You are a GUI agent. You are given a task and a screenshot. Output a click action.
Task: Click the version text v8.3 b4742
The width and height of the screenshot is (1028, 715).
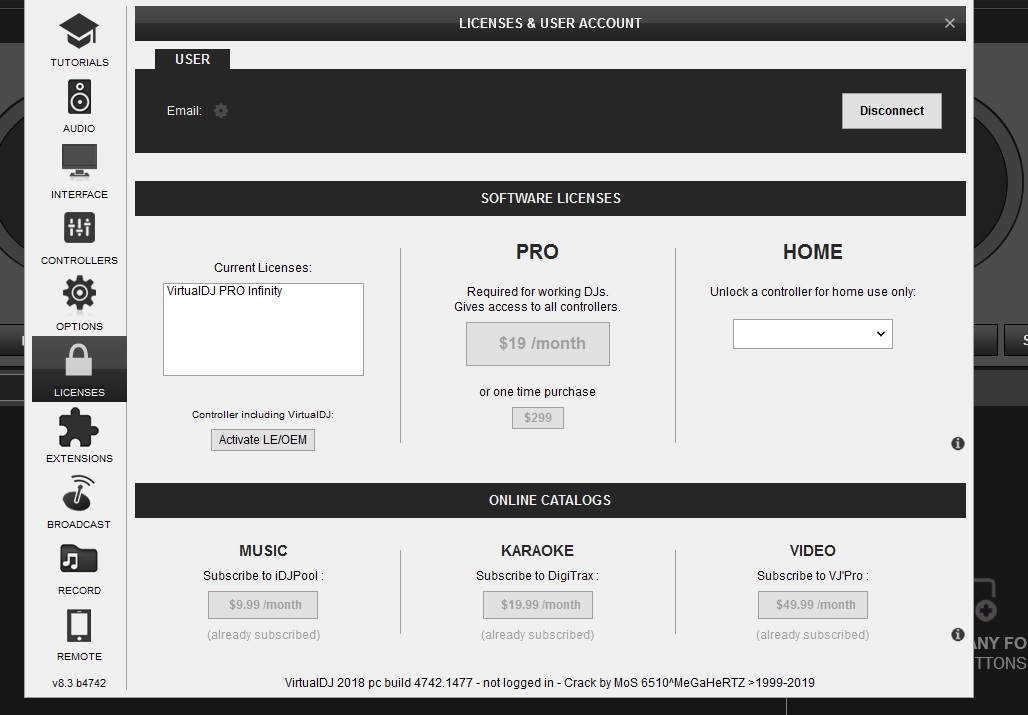[79, 683]
